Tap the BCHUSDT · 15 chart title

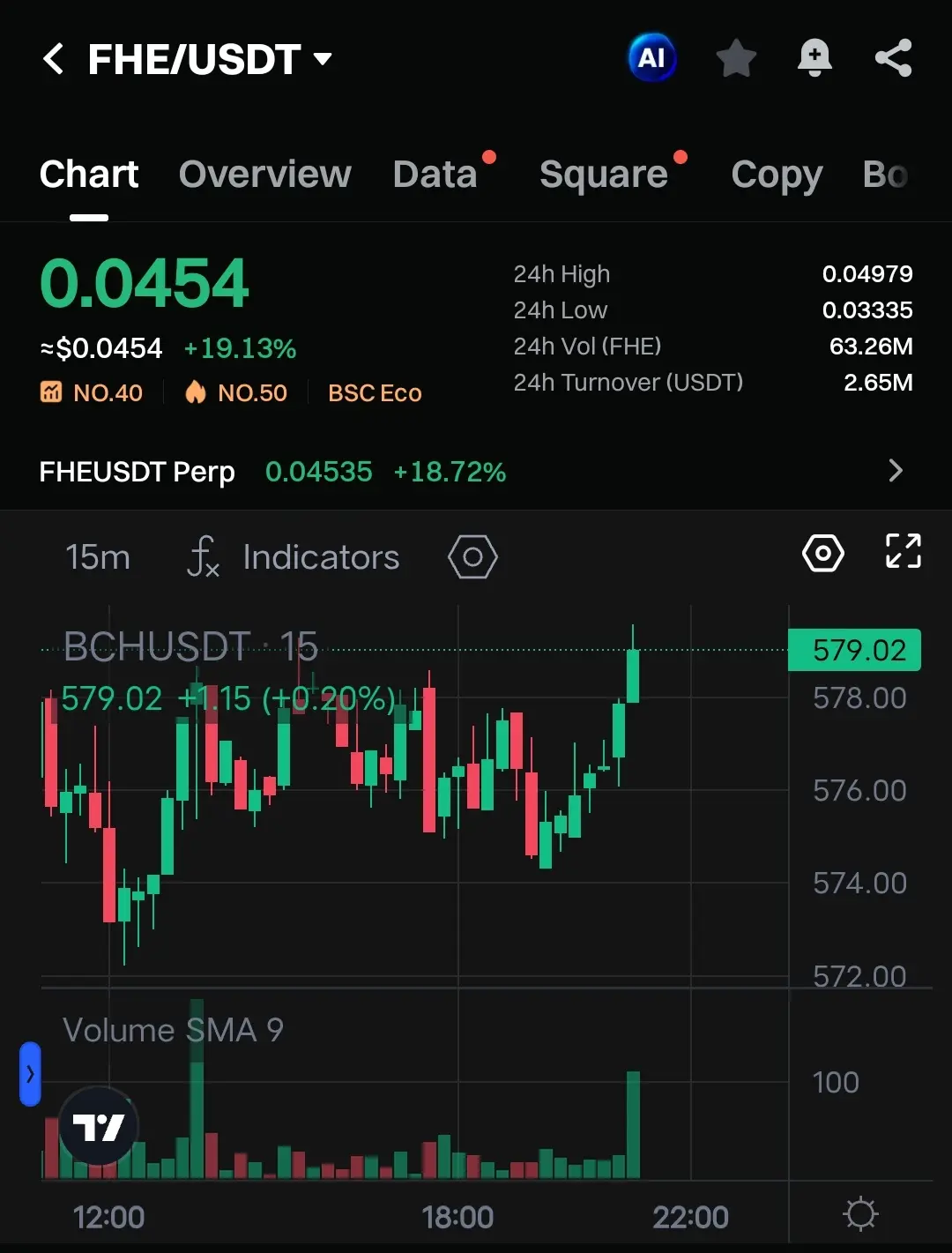click(x=190, y=646)
